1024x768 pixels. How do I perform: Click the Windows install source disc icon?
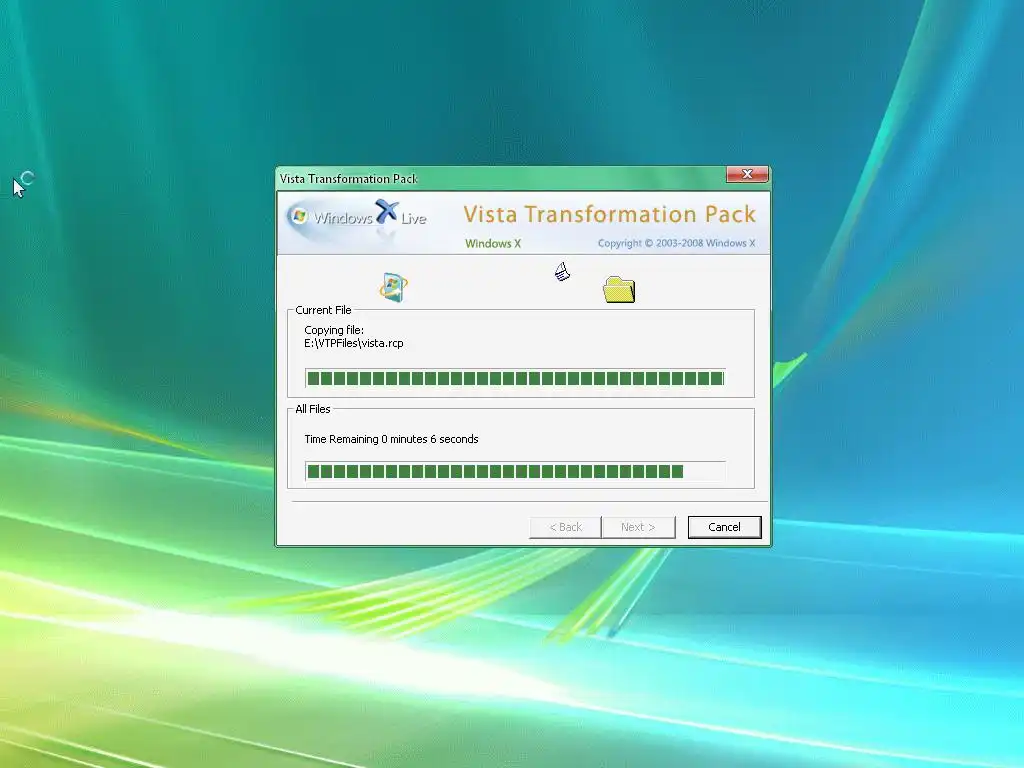point(394,287)
